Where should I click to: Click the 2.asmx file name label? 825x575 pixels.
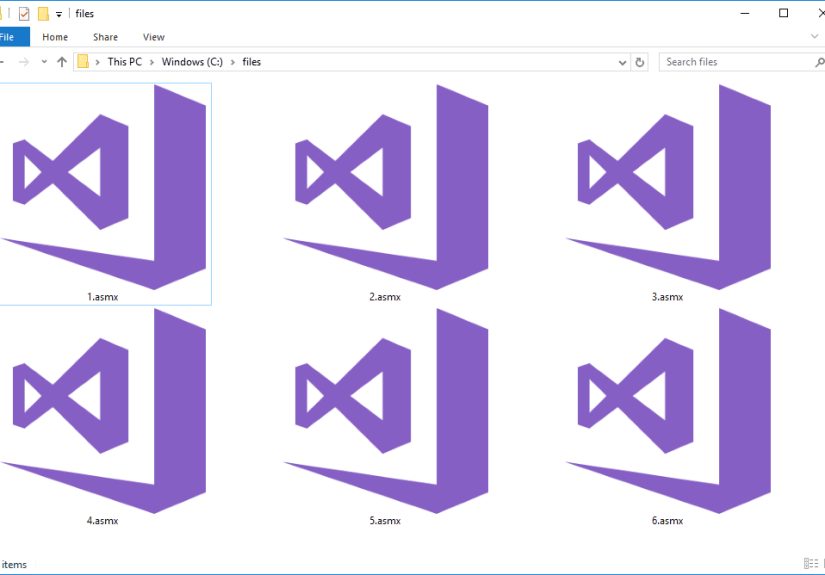[385, 297]
